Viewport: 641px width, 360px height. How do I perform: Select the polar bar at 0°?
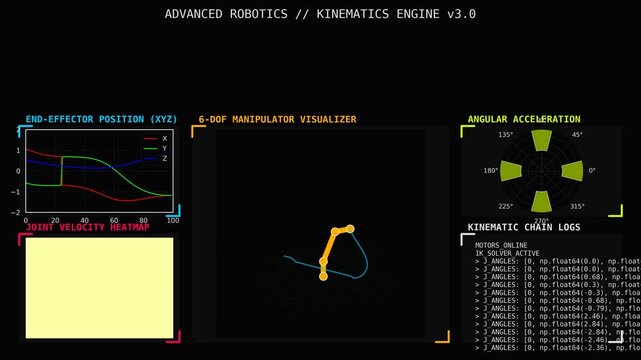pyautogui.click(x=573, y=171)
